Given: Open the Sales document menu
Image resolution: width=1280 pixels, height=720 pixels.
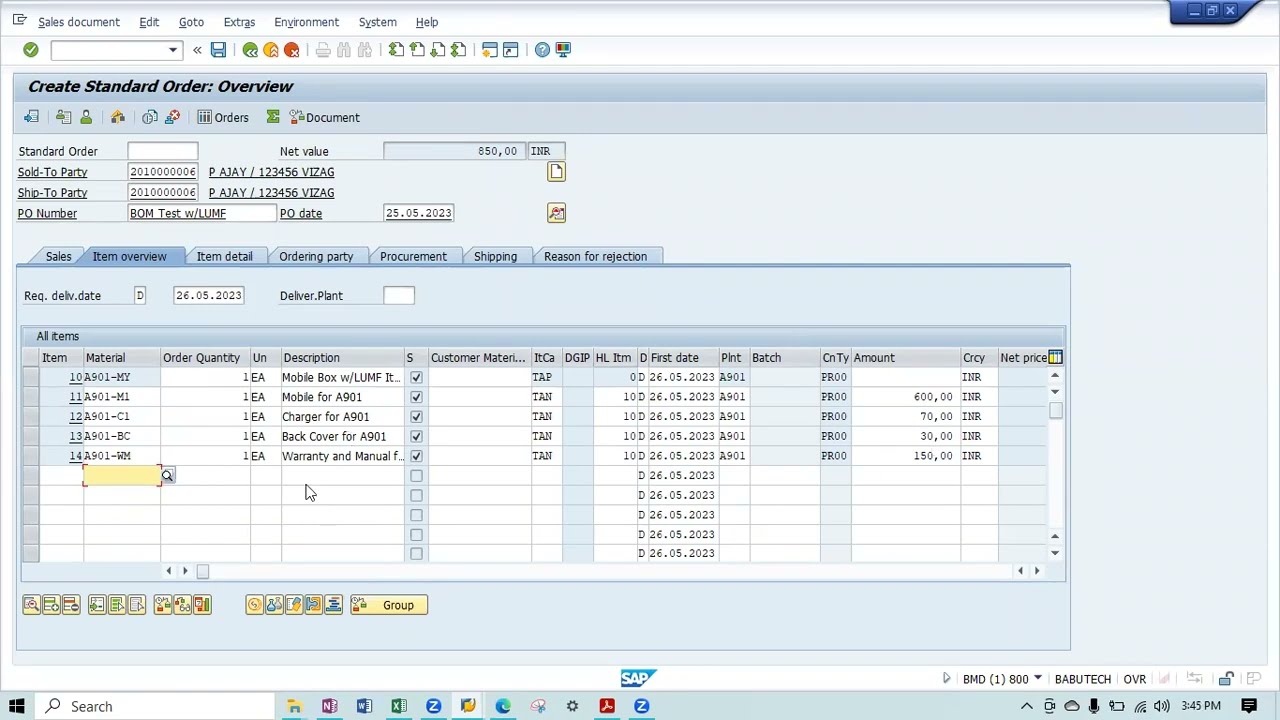Looking at the screenshot, I should tap(79, 22).
